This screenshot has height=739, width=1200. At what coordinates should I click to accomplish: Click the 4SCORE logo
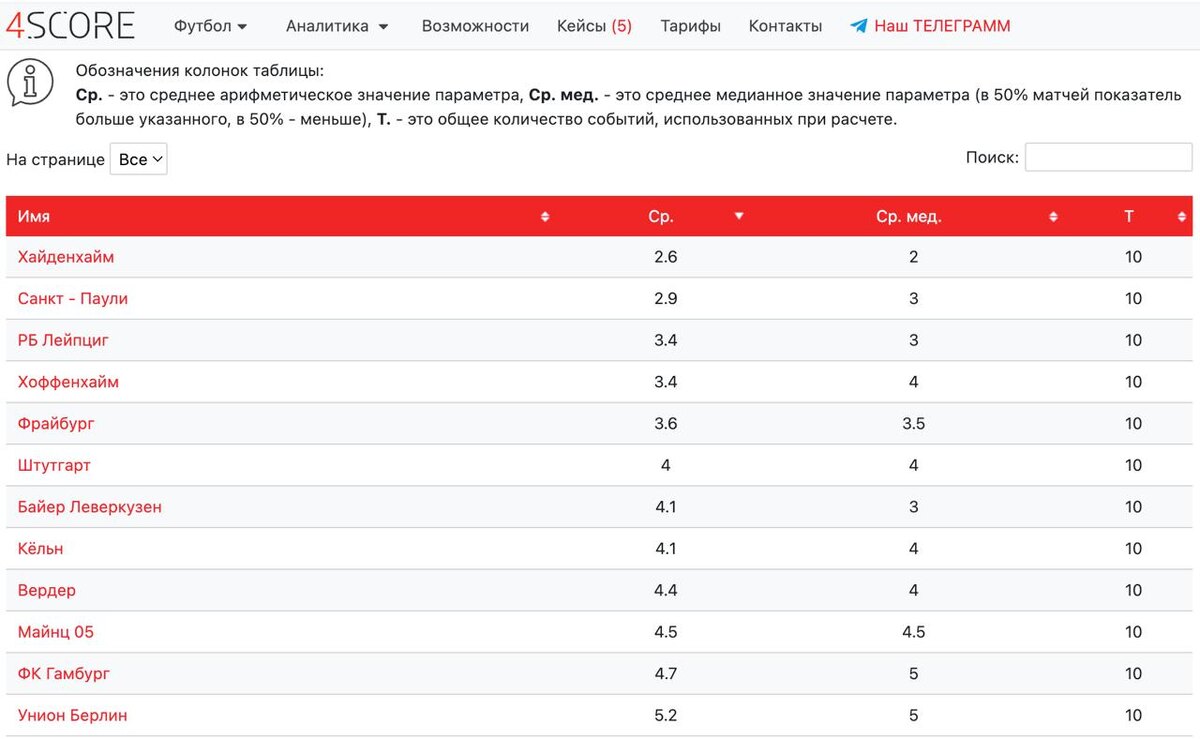tap(70, 24)
